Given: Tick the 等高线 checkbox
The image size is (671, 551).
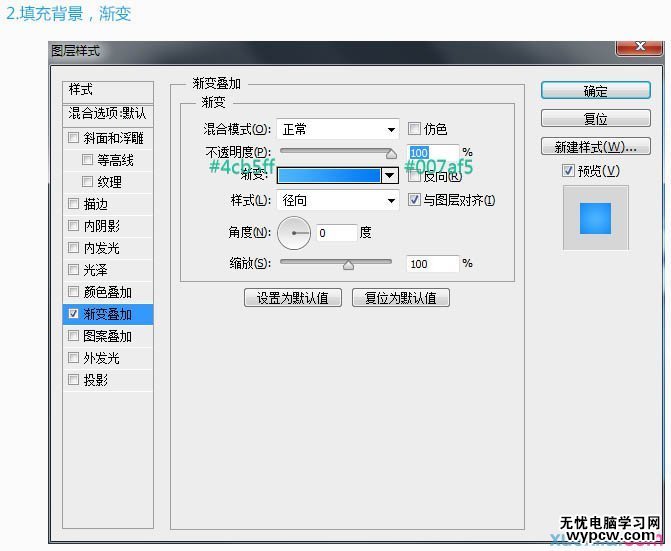Looking at the screenshot, I should pyautogui.click(x=87, y=160).
